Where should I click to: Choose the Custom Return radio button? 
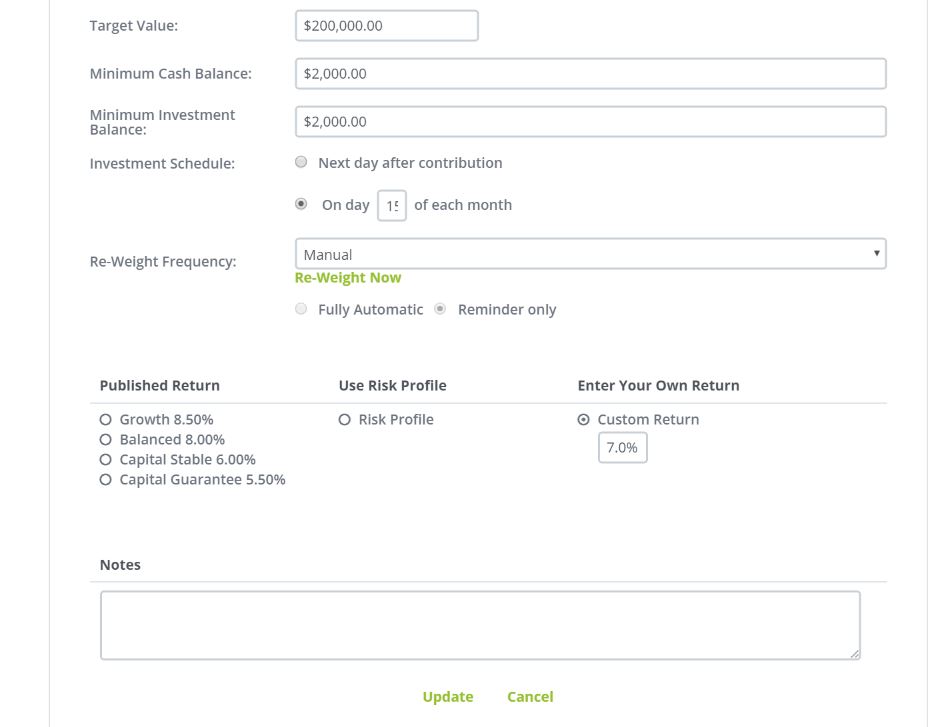click(x=583, y=420)
